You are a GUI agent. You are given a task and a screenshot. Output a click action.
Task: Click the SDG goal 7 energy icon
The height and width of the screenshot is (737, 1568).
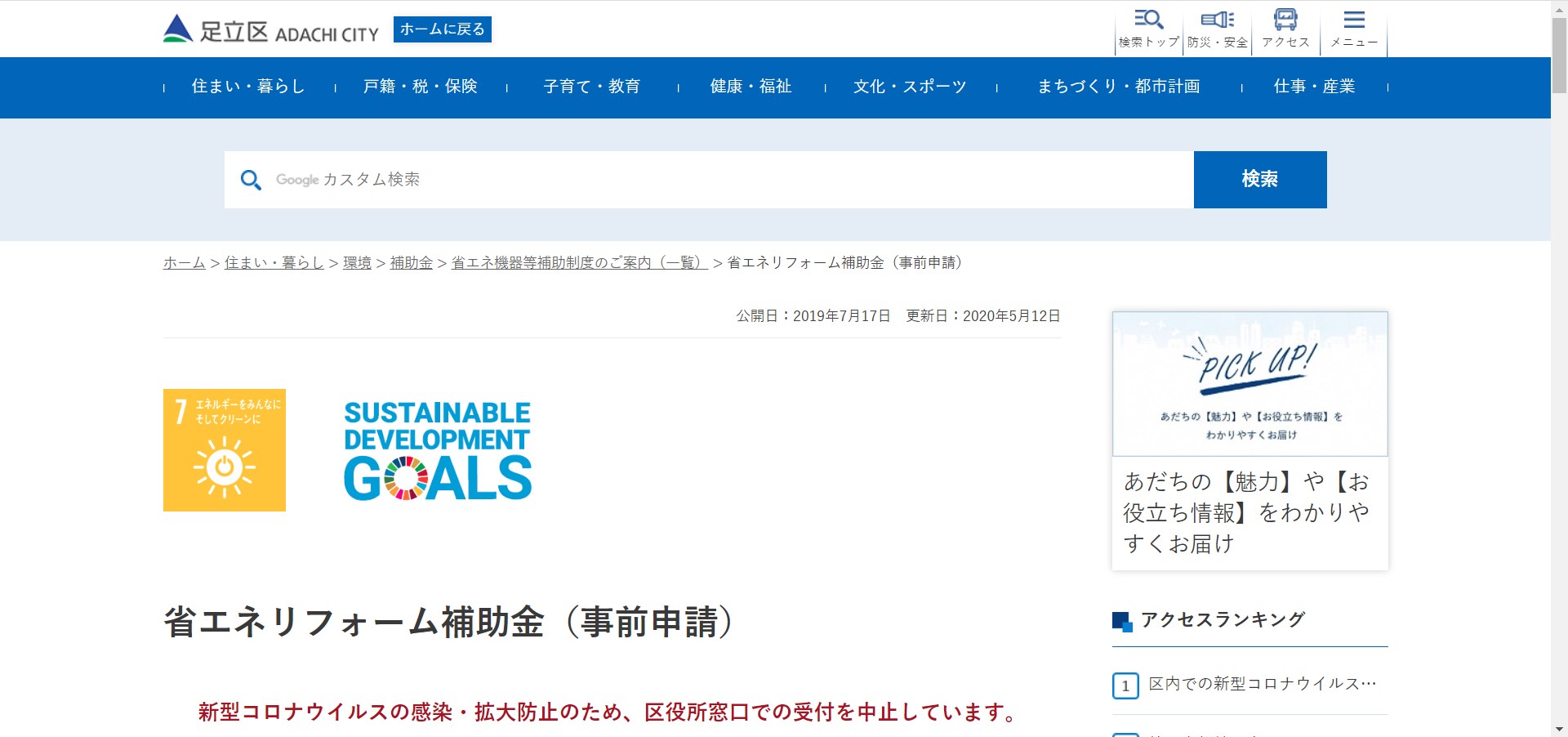click(225, 450)
